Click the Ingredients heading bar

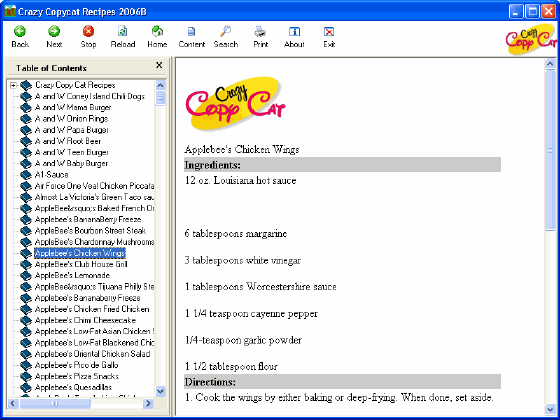[x=342, y=165]
